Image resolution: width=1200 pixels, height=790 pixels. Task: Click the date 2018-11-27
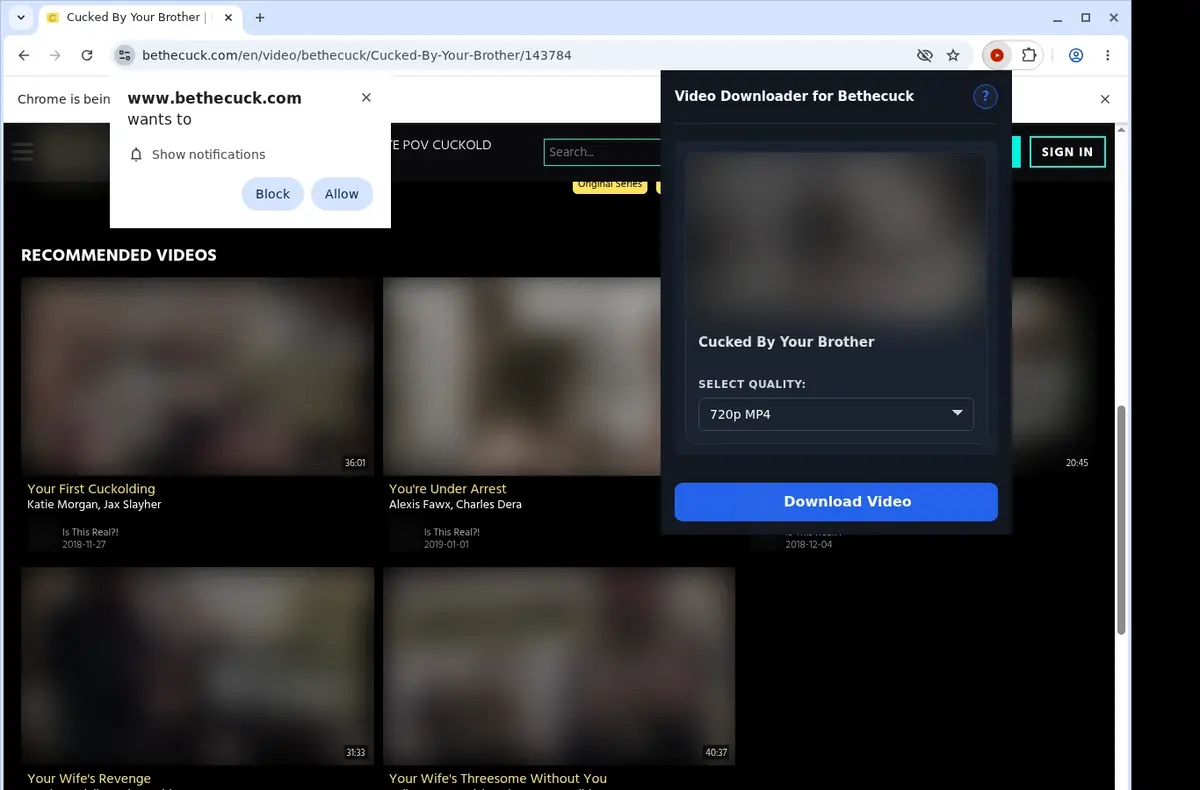coord(85,545)
